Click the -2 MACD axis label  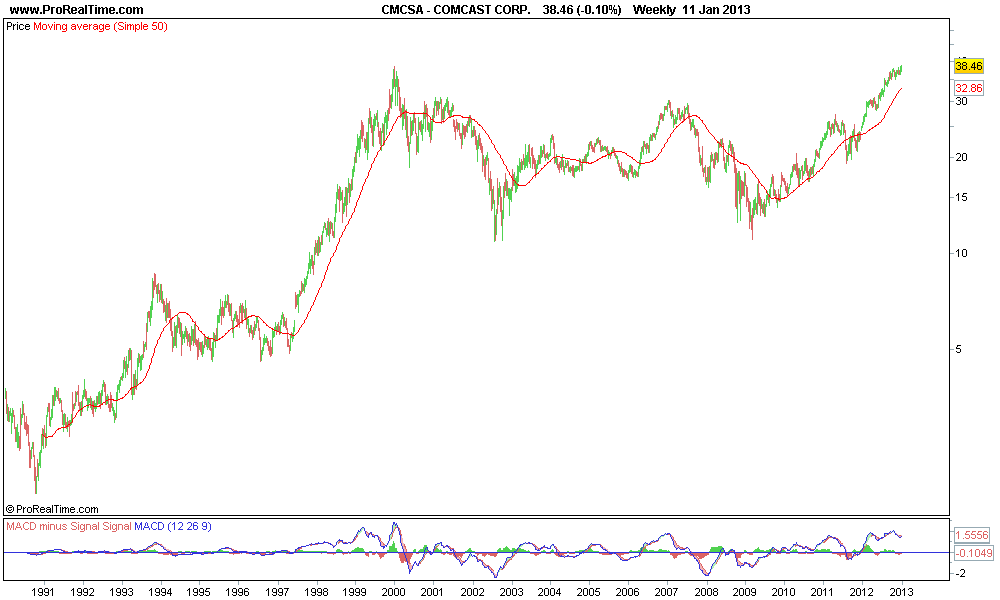click(x=960, y=574)
